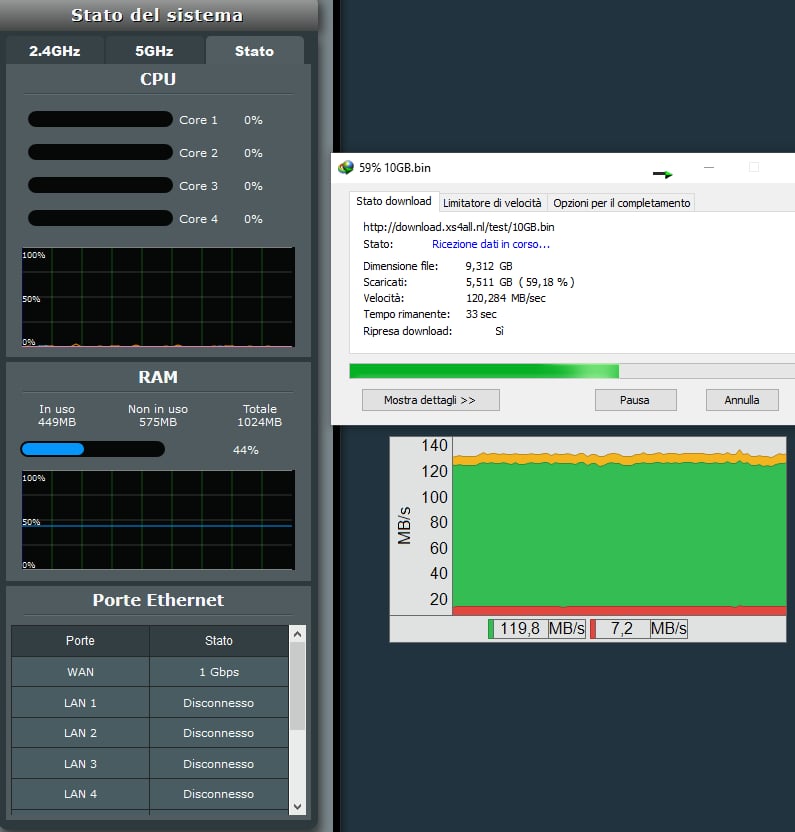This screenshot has height=832, width=795.
Task: Click the green download speed indicator
Action: pos(492,629)
